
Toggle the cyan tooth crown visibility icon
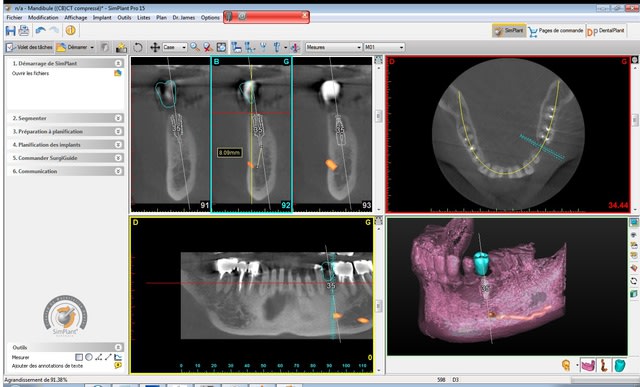[x=619, y=365]
